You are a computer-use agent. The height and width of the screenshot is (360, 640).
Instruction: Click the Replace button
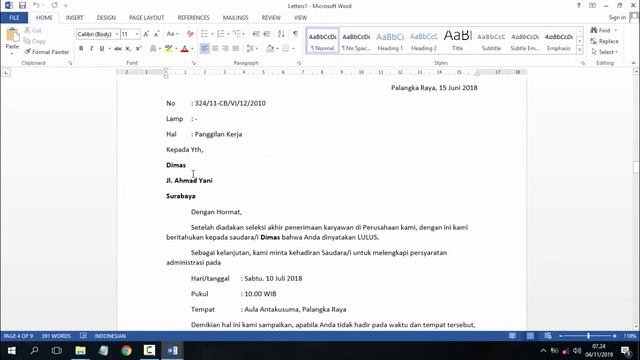(x=604, y=41)
